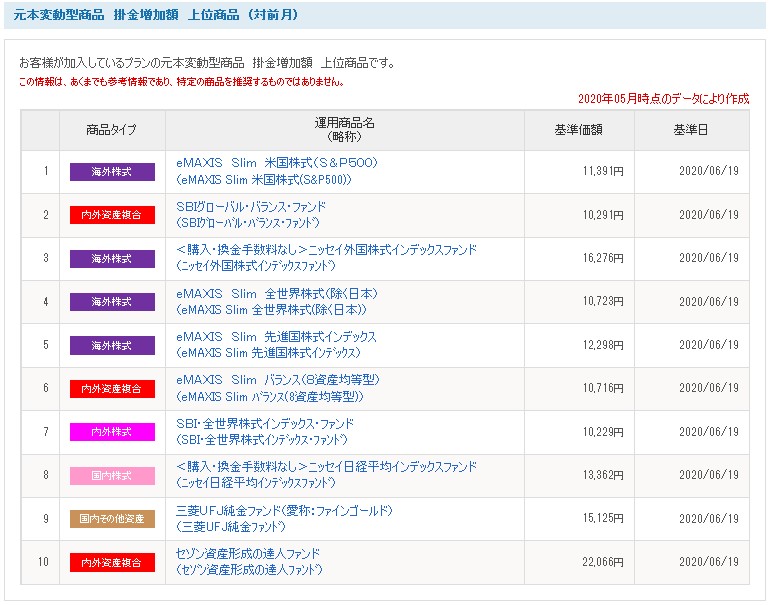The image size is (773, 605).
Task: Select the 10,723円 price cell
Action: [x=579, y=302]
